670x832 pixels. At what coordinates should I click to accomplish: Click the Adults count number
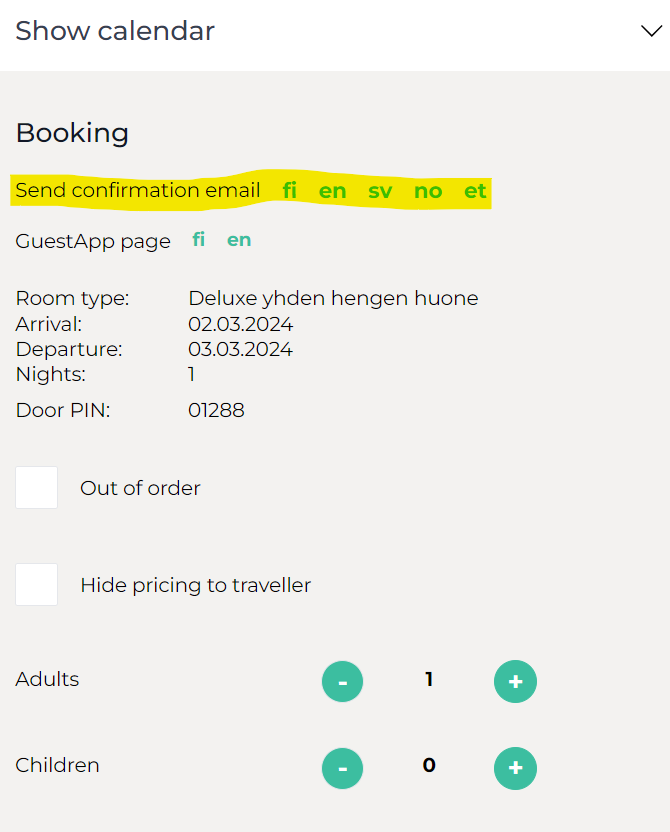pos(429,680)
